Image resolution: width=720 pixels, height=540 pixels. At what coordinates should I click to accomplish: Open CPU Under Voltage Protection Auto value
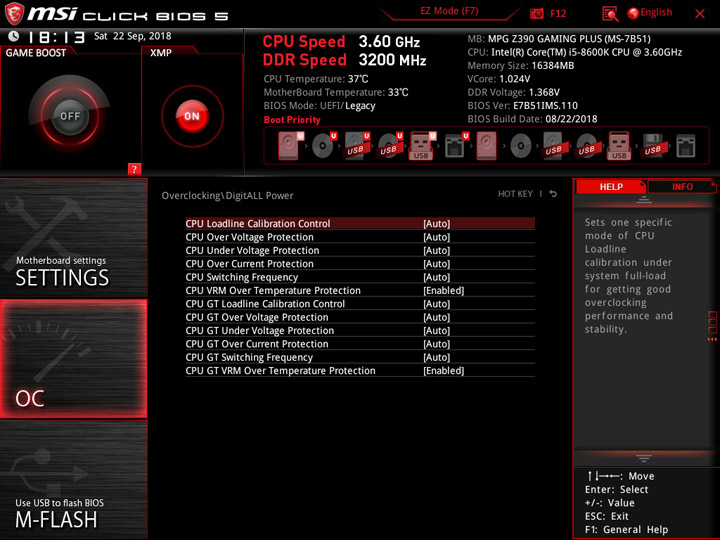436,250
